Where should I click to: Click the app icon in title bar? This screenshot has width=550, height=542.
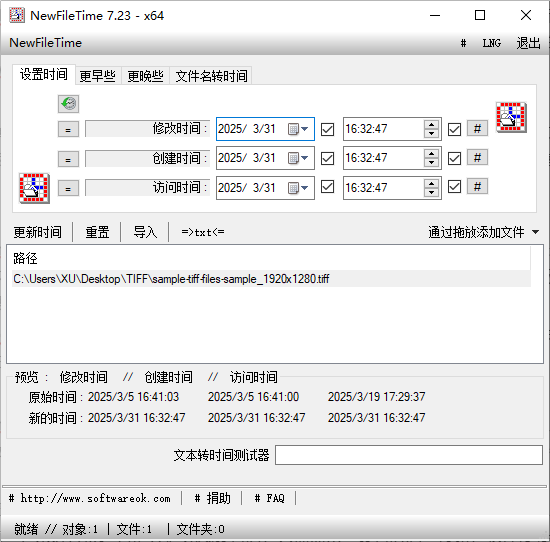[x=16, y=15]
